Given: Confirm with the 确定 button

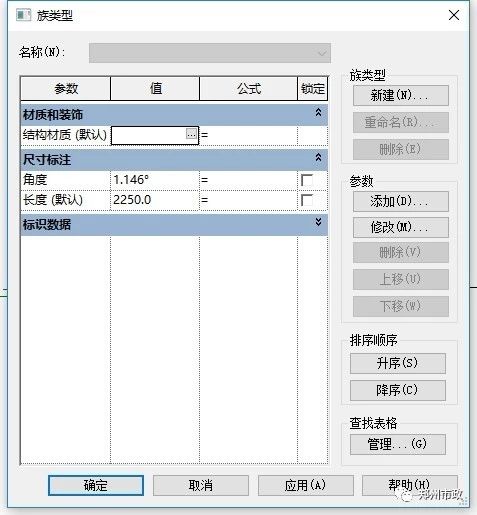Looking at the screenshot, I should (96, 485).
